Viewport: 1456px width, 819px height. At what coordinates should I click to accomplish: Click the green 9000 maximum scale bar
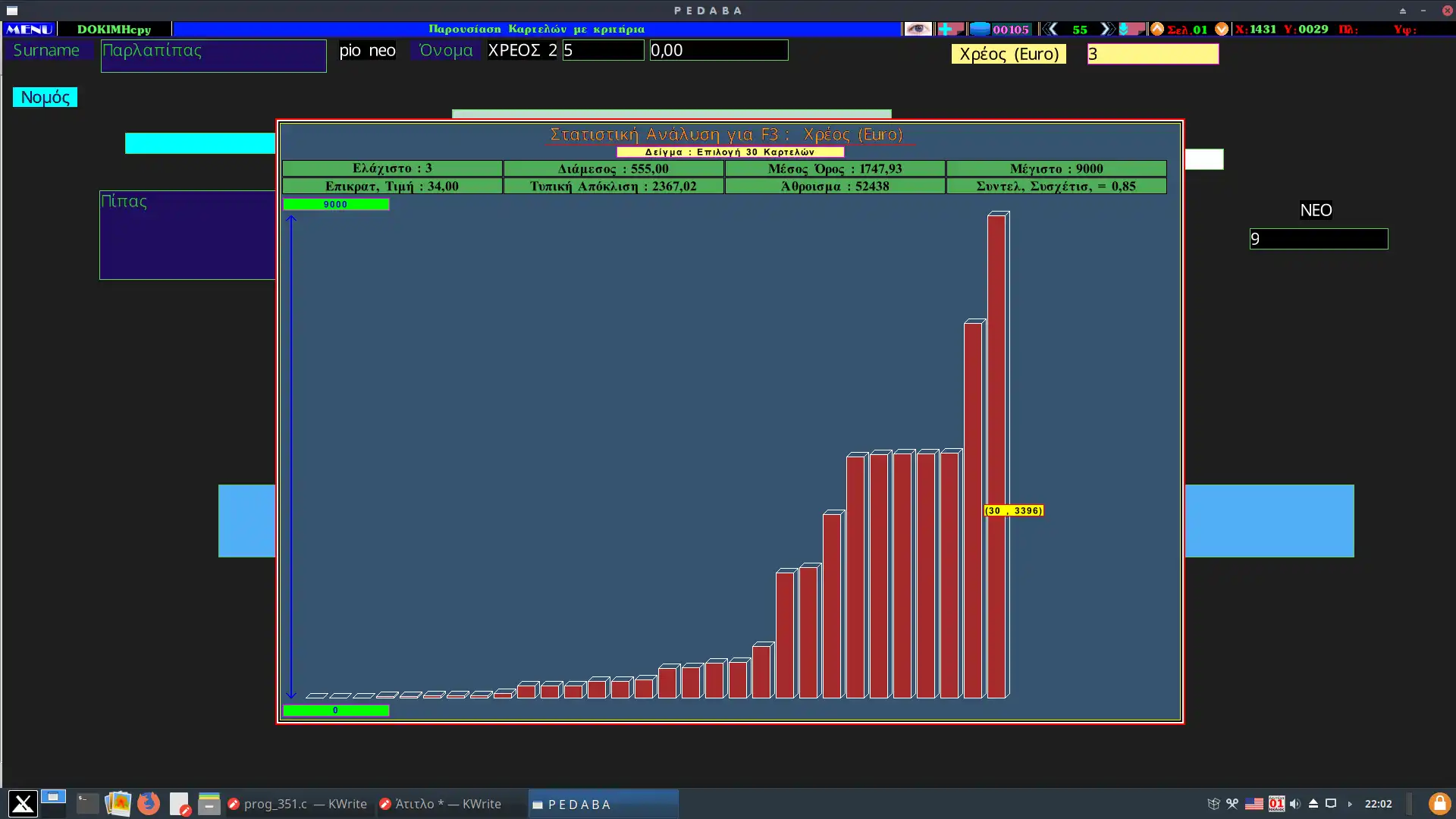pos(335,204)
